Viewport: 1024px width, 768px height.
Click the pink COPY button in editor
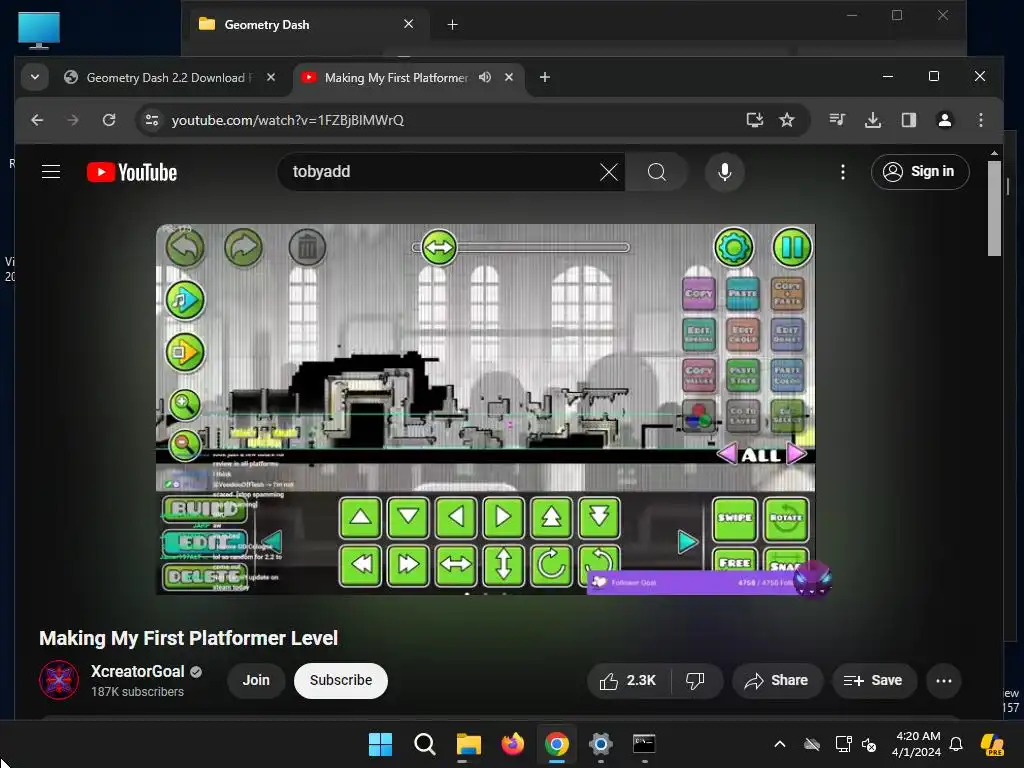[698, 294]
